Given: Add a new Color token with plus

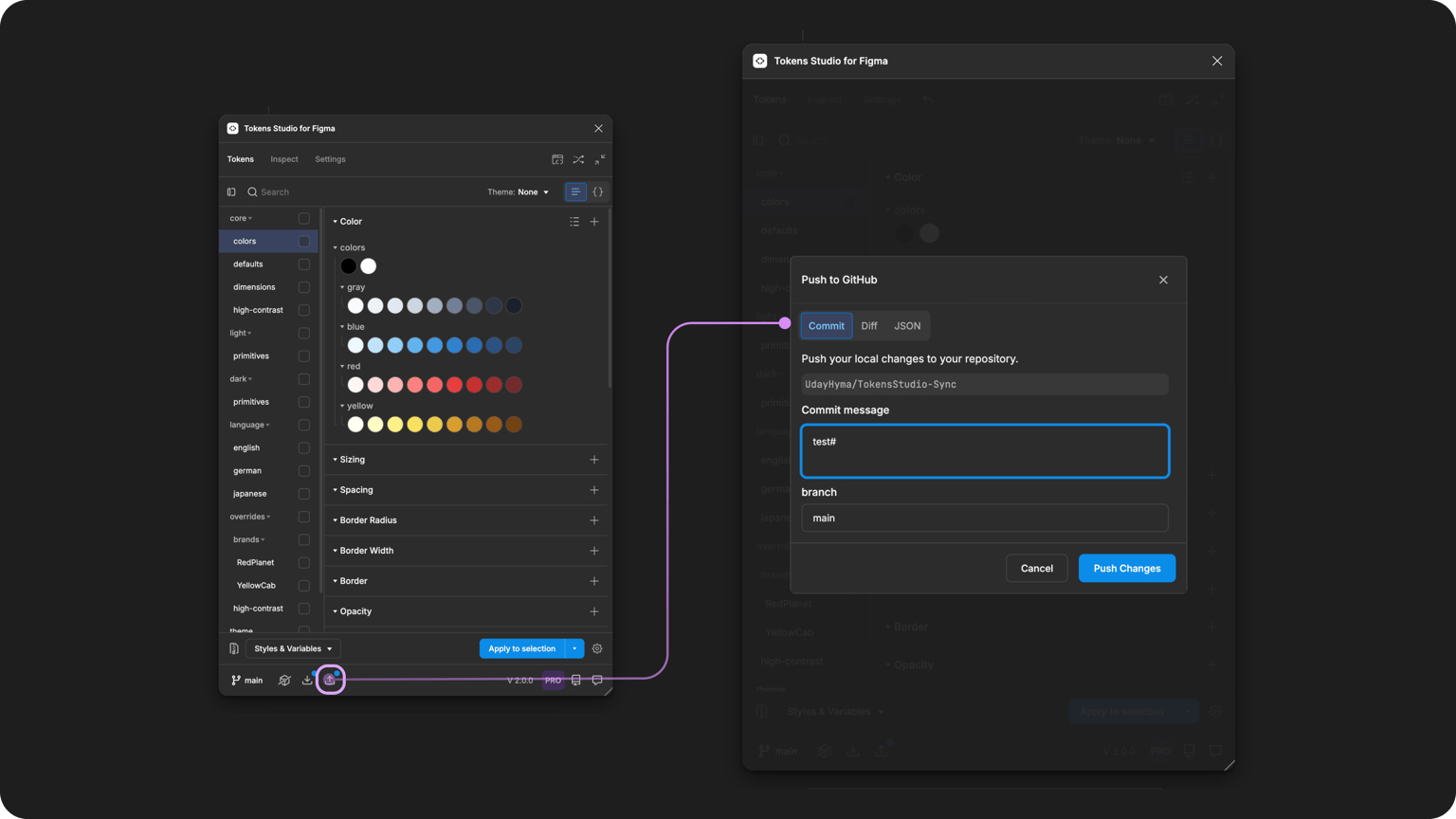Looking at the screenshot, I should (x=594, y=222).
